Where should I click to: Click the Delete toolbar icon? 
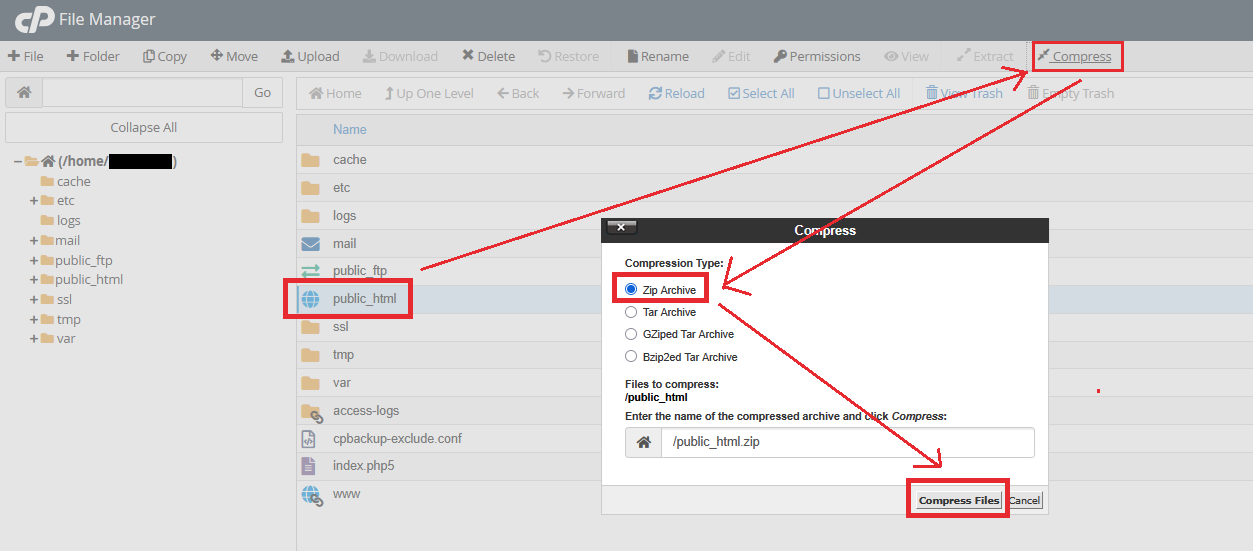pyautogui.click(x=468, y=57)
